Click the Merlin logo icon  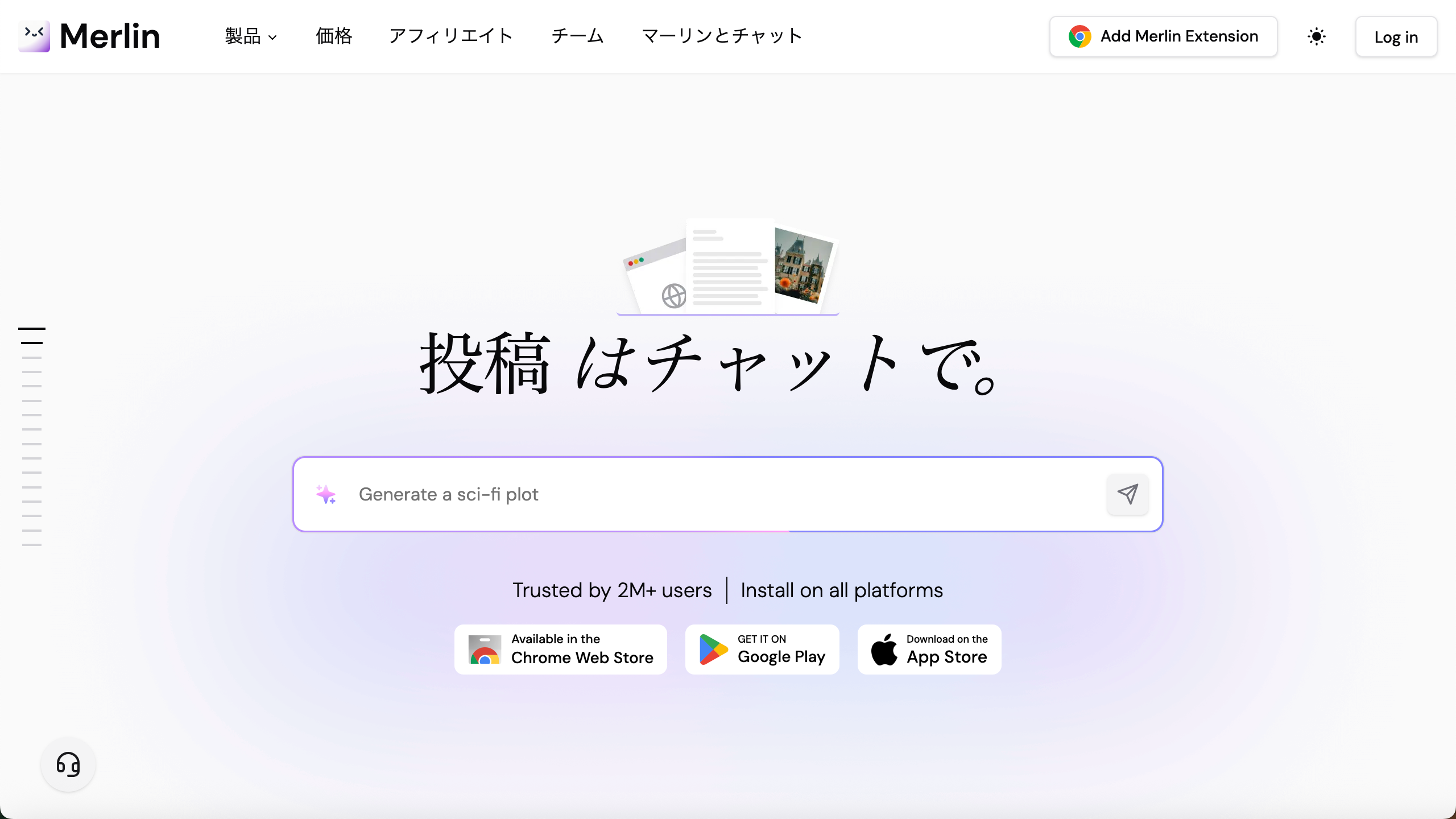click(x=34, y=36)
